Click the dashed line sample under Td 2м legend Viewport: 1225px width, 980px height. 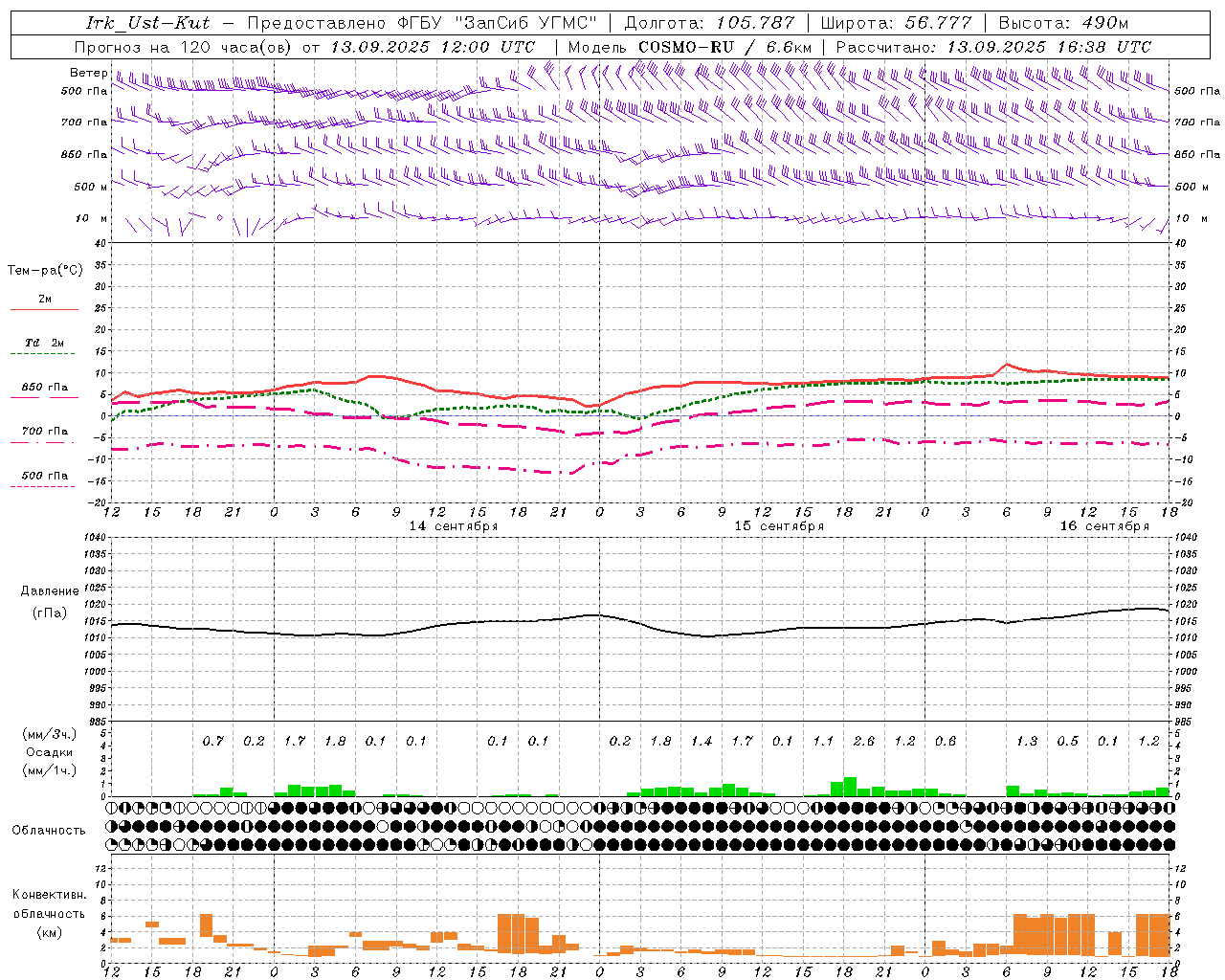pos(42,354)
